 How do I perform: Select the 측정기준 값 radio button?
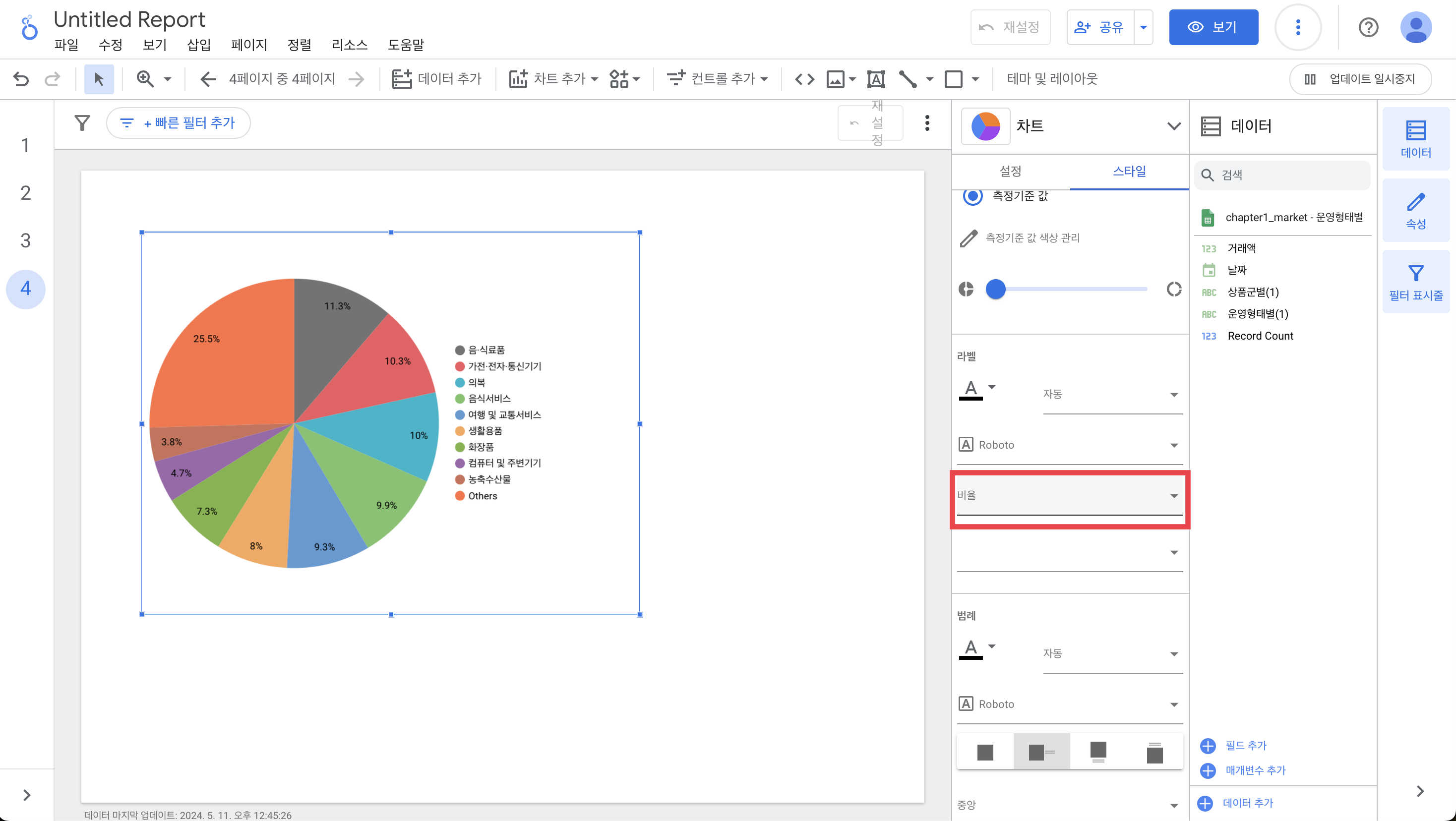click(972, 196)
